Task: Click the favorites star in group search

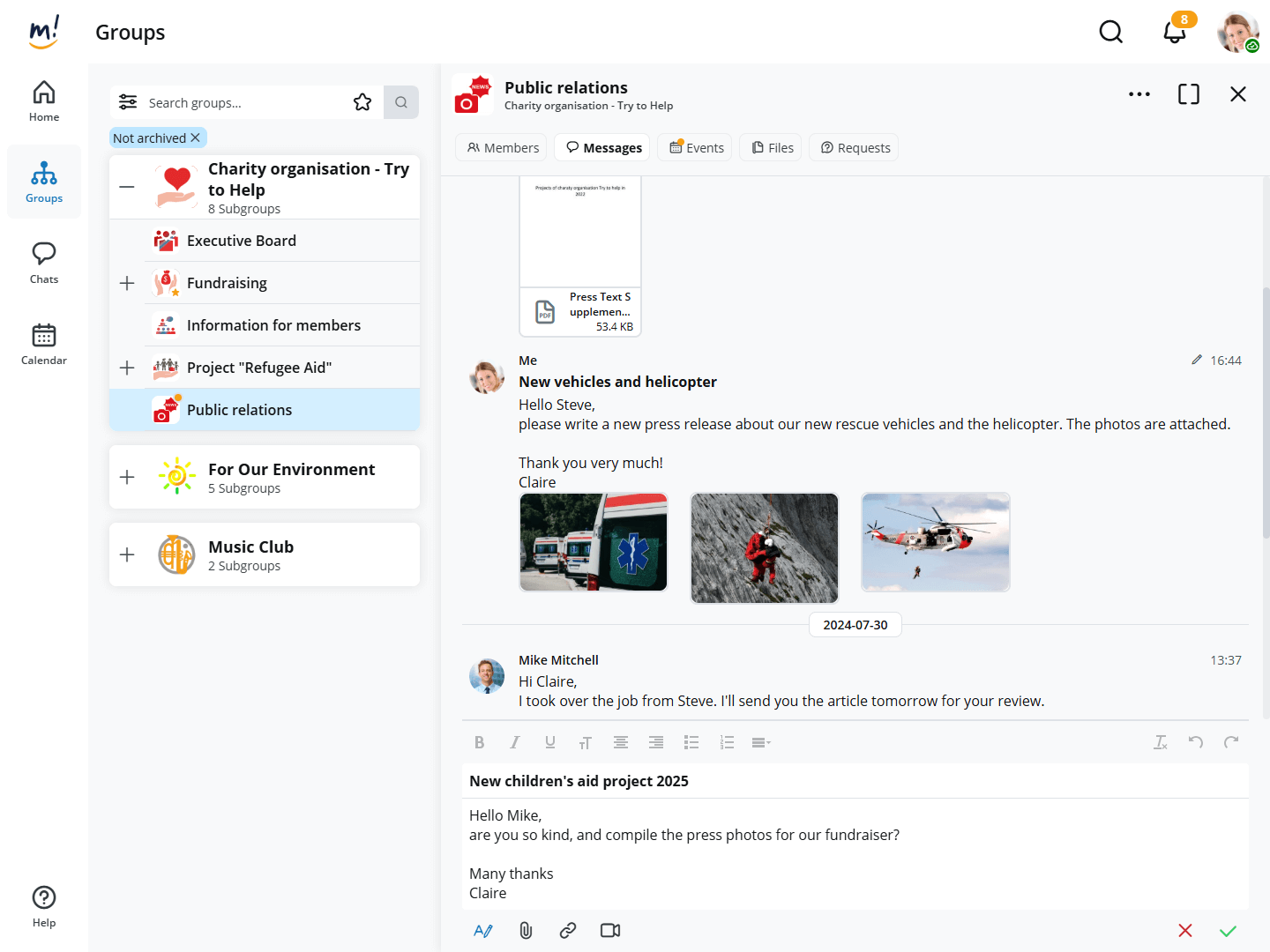Action: click(362, 102)
